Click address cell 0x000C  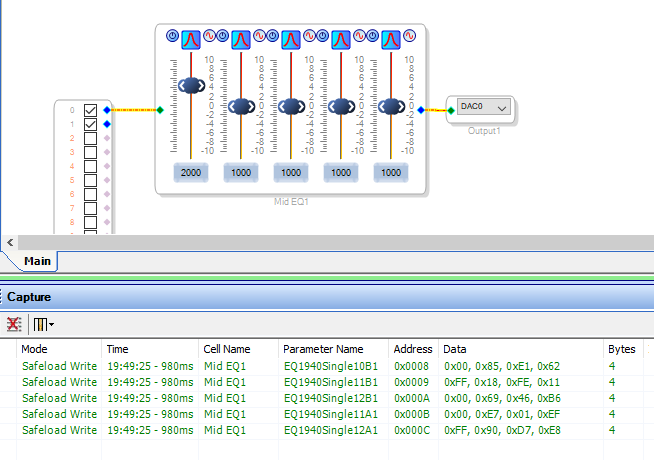click(x=412, y=430)
